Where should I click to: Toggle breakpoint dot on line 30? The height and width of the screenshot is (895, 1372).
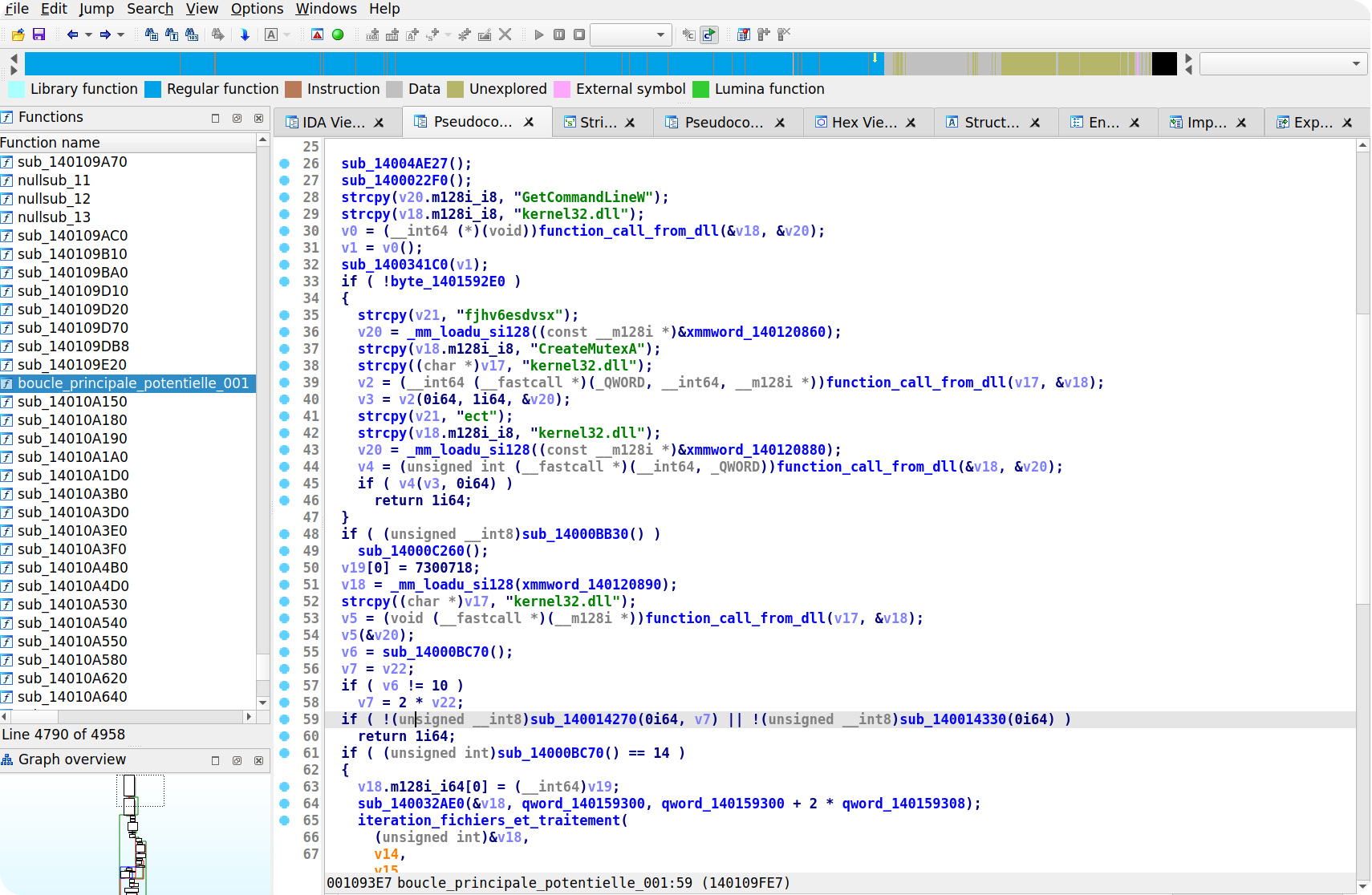[x=284, y=231]
